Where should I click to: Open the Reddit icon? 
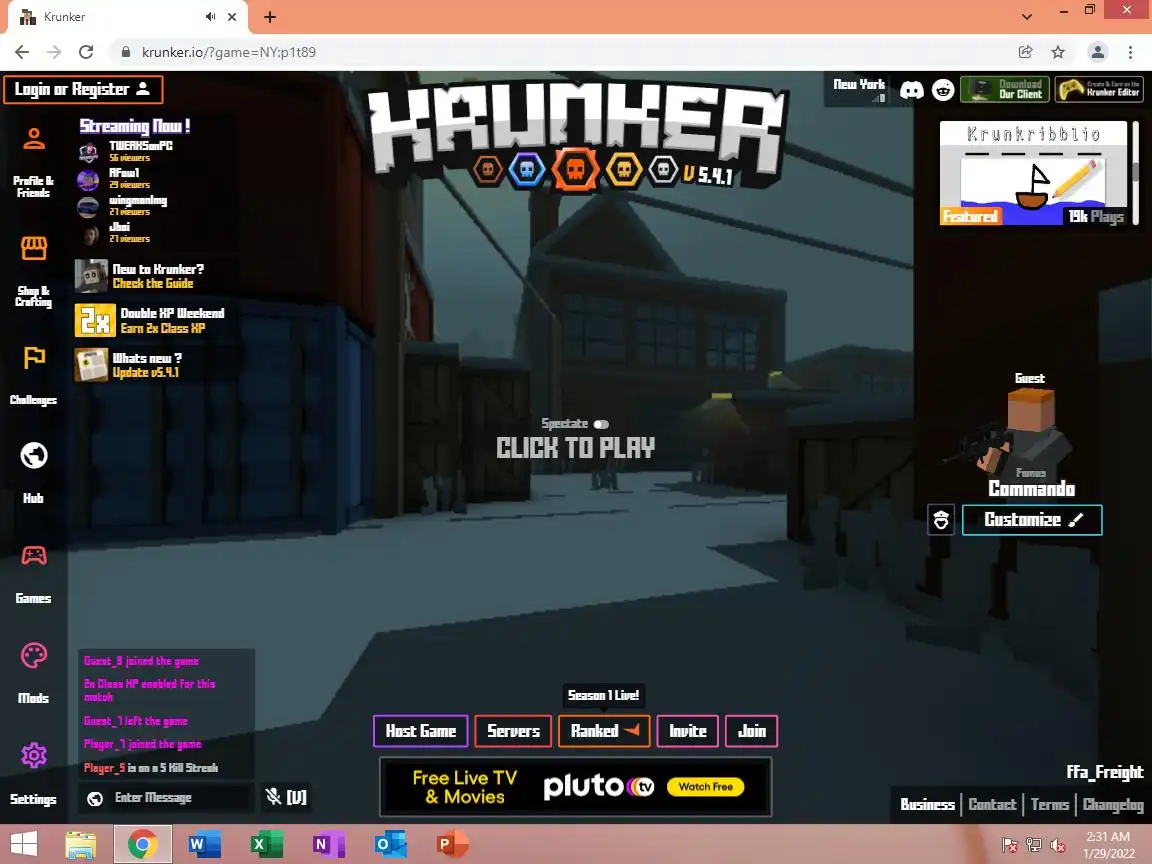943,90
